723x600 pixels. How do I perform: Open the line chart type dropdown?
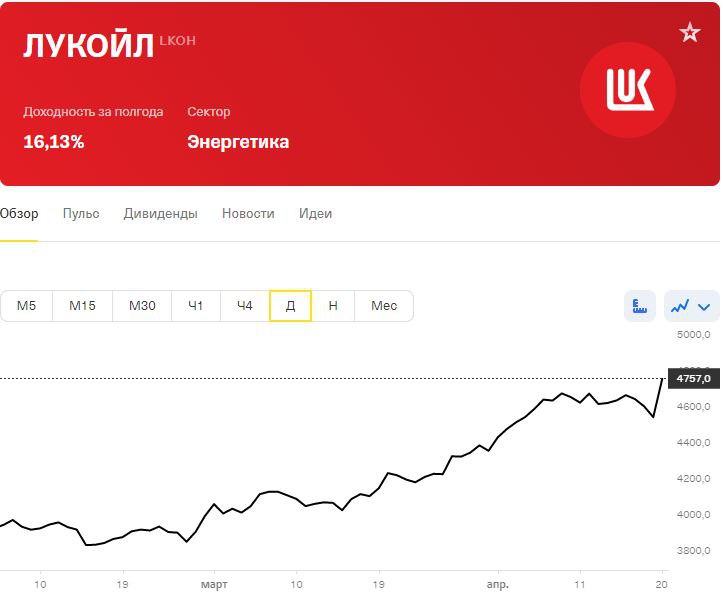pyautogui.click(x=692, y=306)
